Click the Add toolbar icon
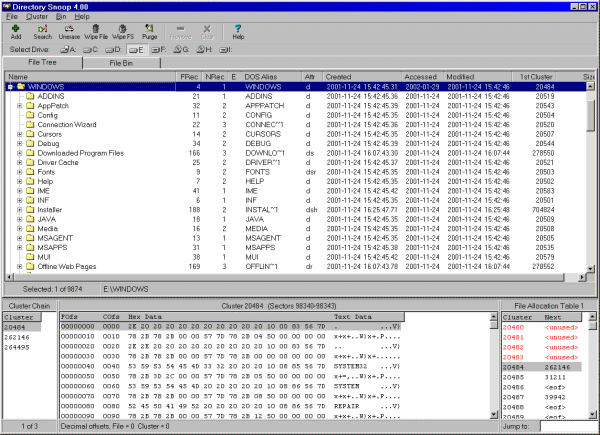The height and width of the screenshot is (435, 600). coord(14,30)
